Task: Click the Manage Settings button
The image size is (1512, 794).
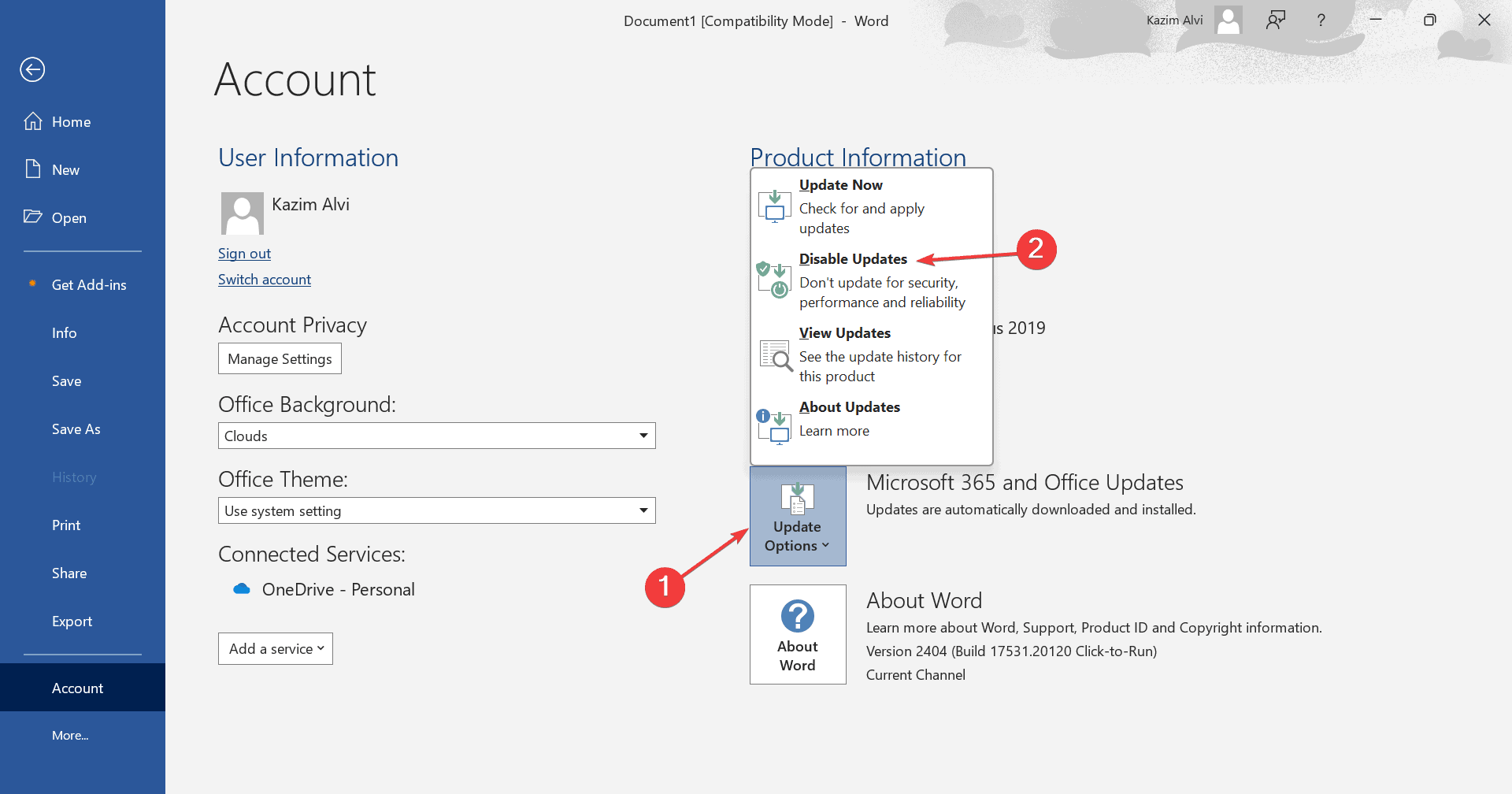Action: [280, 358]
